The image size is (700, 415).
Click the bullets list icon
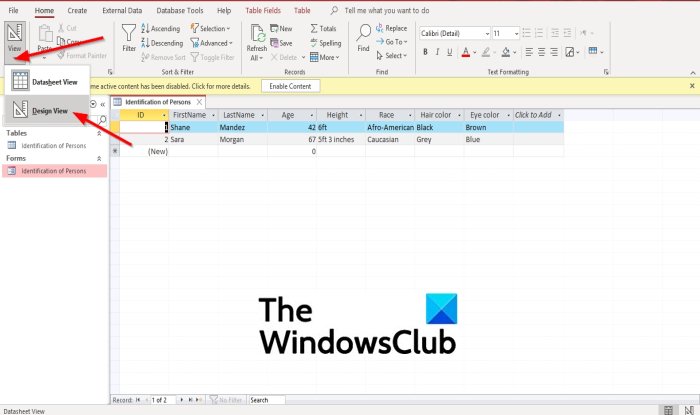point(527,33)
